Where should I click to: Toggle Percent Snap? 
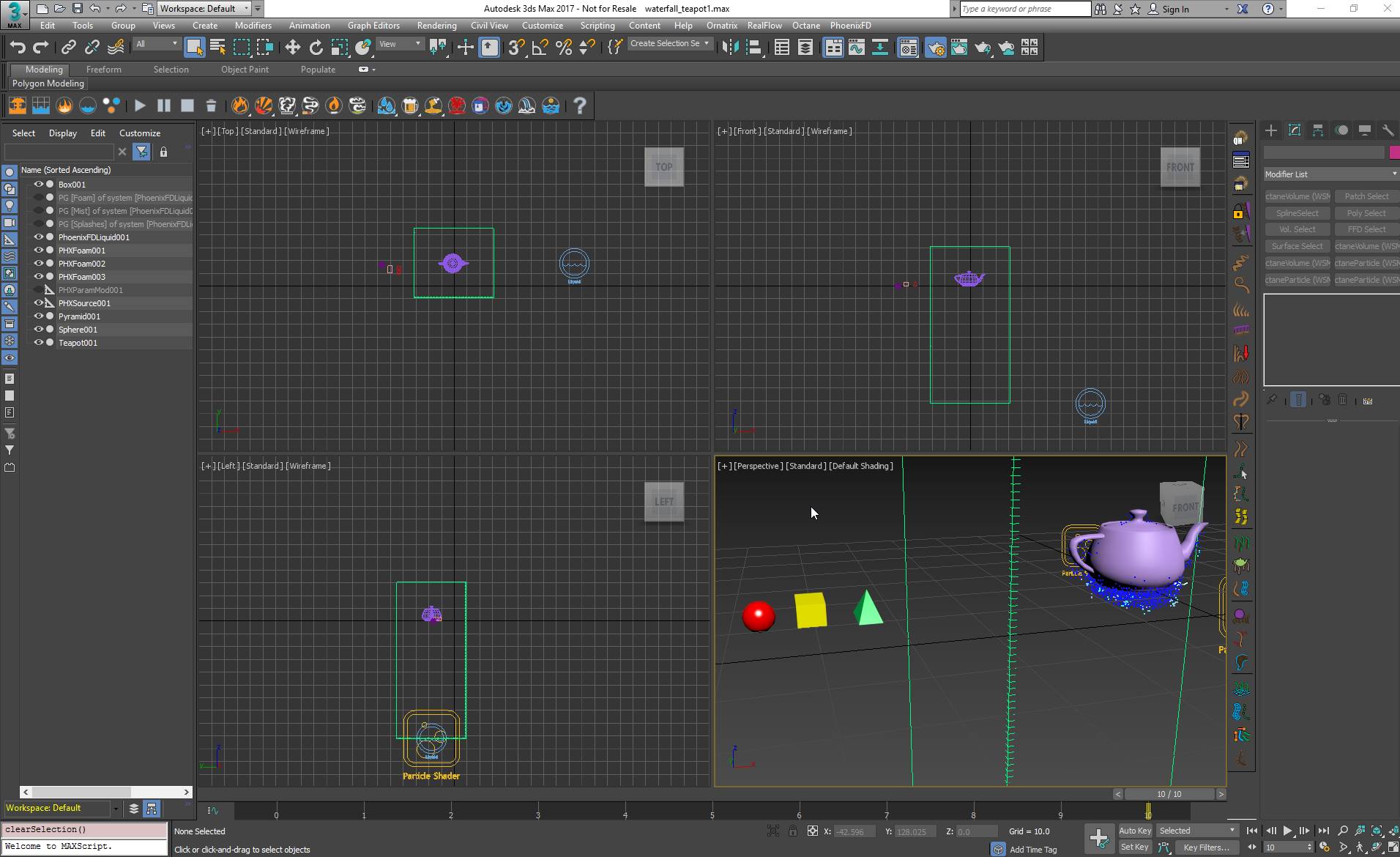(x=563, y=48)
